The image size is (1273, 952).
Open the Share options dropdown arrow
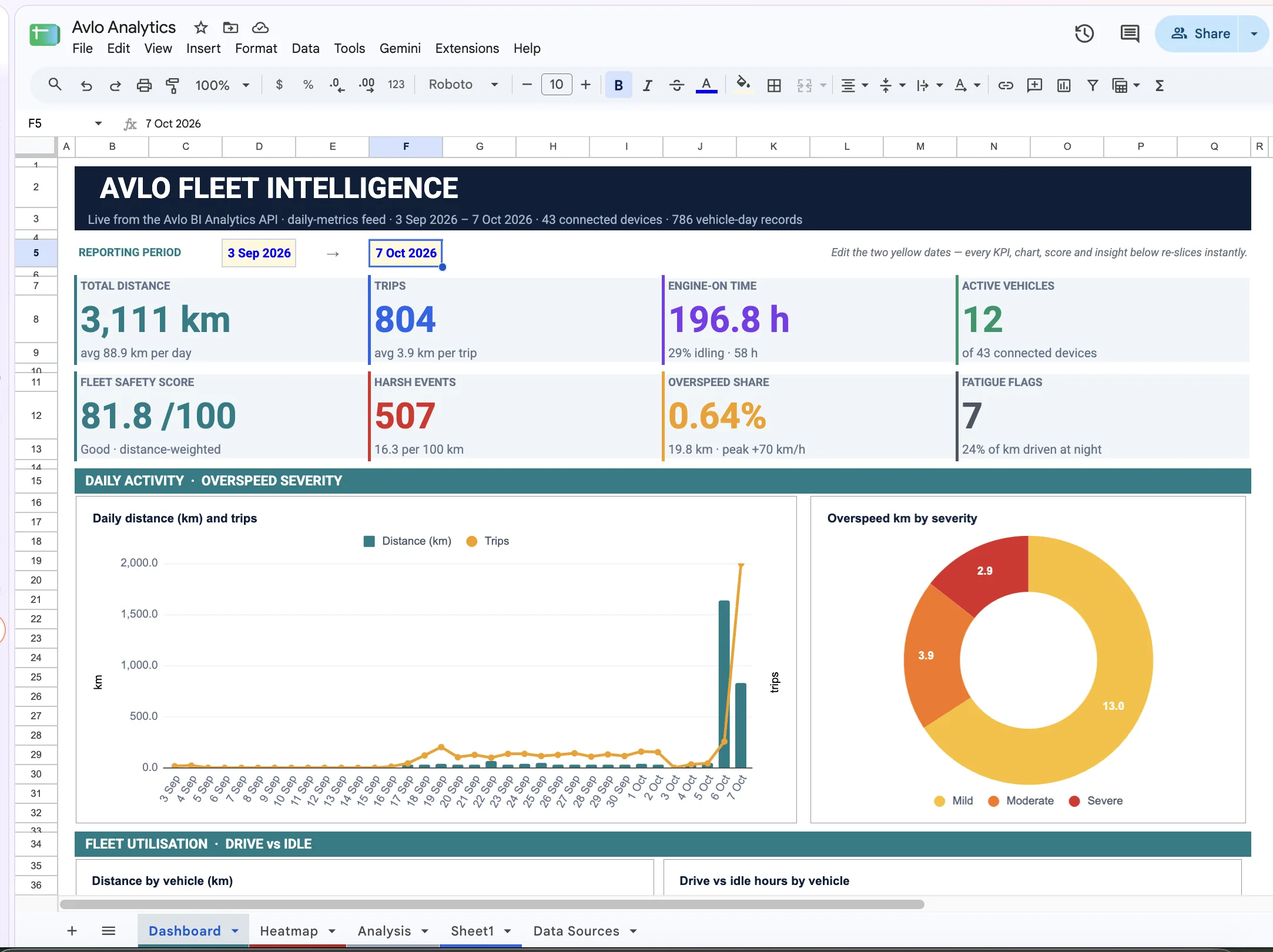1254,33
